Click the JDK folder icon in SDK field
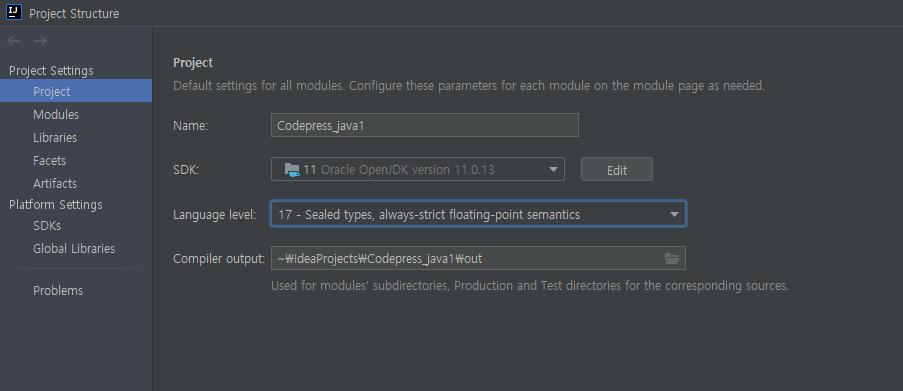The width and height of the screenshot is (903, 391). pyautogui.click(x=292, y=169)
